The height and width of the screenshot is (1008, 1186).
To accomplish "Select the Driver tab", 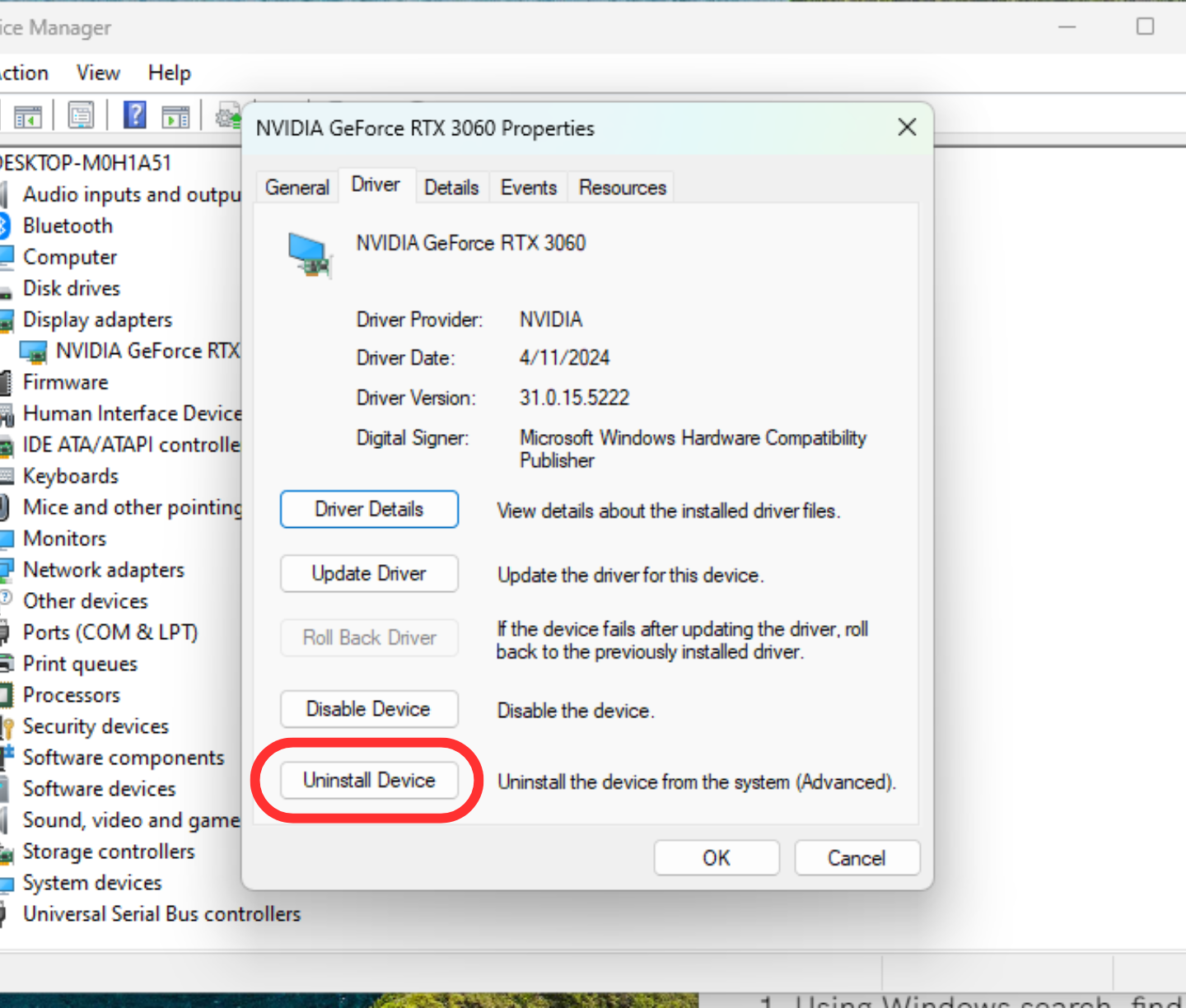I will (376, 184).
